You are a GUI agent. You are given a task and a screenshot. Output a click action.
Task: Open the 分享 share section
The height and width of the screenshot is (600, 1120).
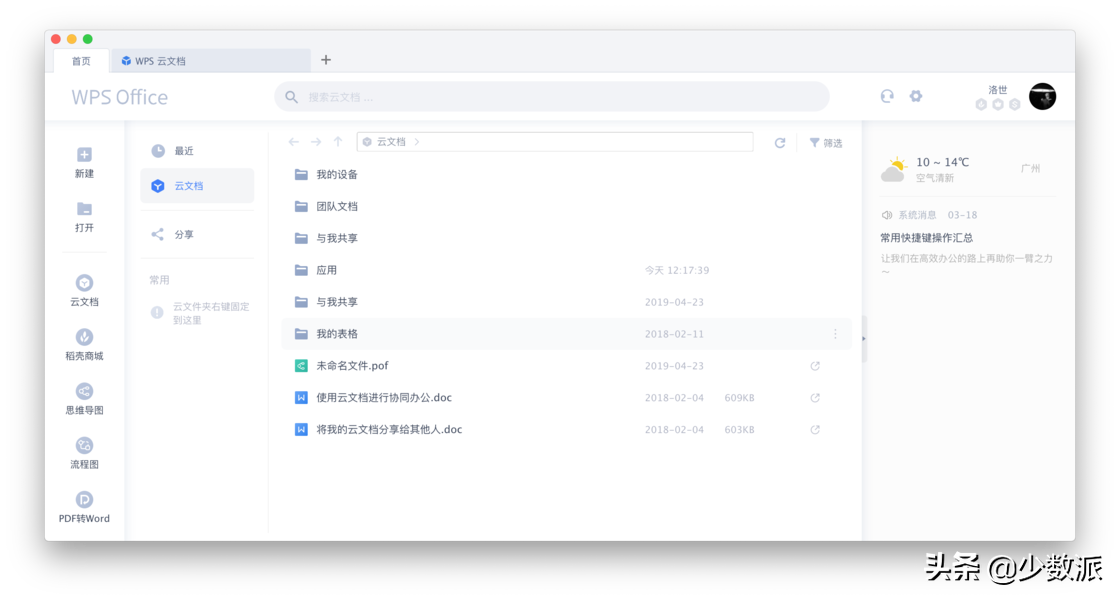197,234
